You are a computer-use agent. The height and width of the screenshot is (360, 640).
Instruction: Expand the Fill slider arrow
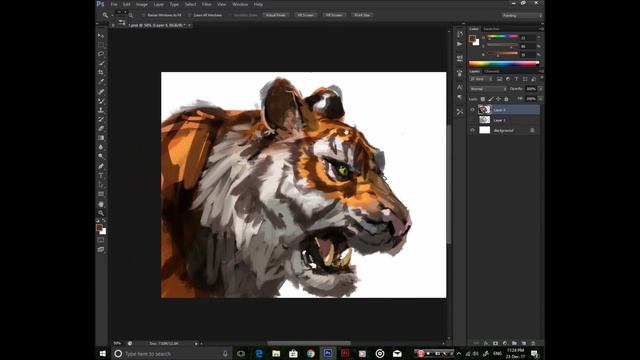(541, 99)
